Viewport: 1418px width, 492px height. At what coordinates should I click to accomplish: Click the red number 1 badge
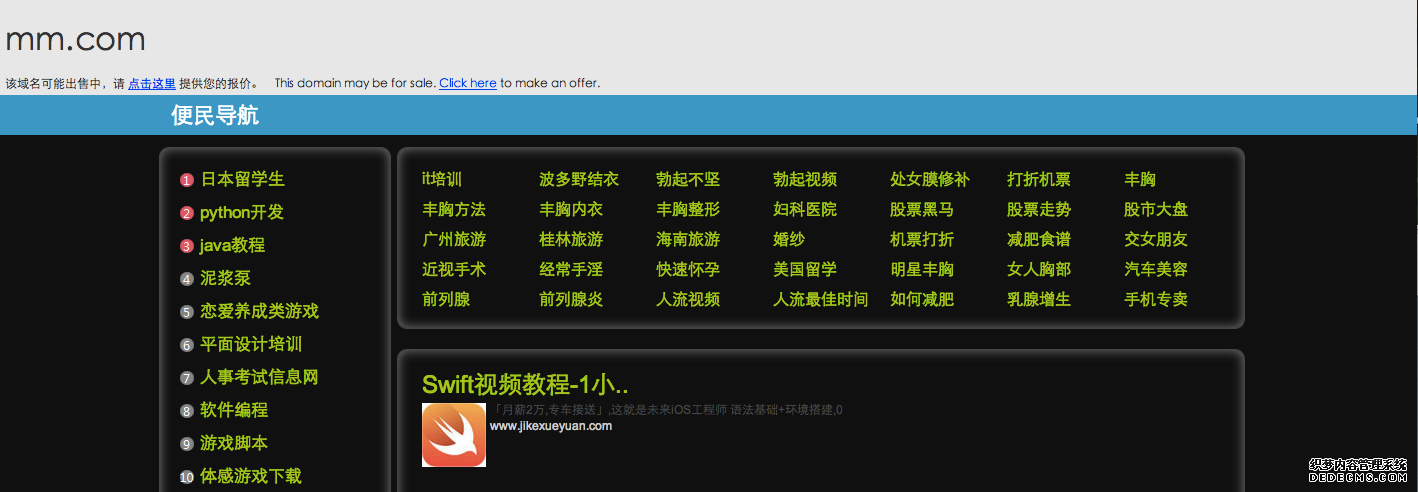[187, 180]
